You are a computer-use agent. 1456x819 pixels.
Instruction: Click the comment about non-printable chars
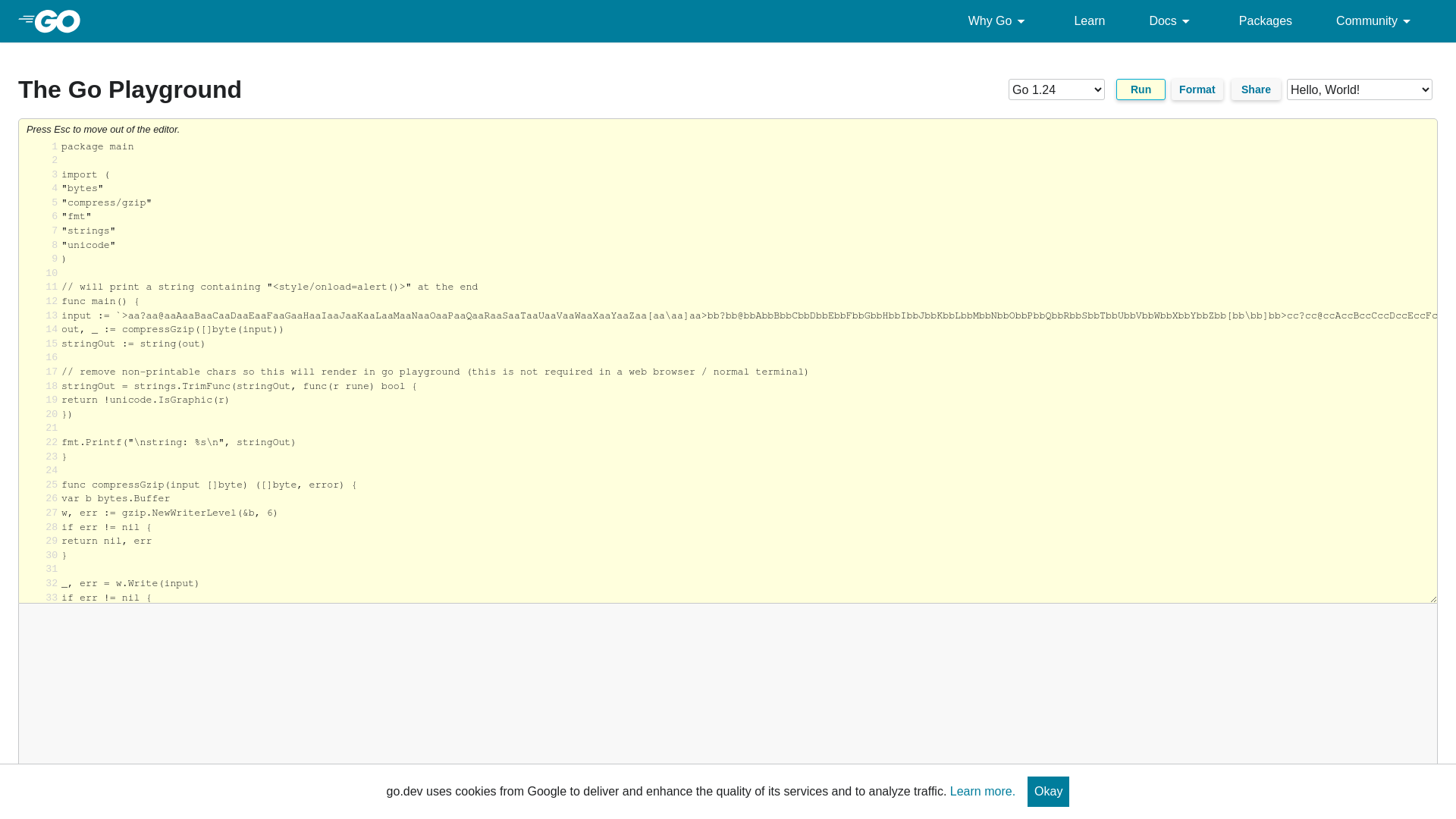tap(435, 372)
